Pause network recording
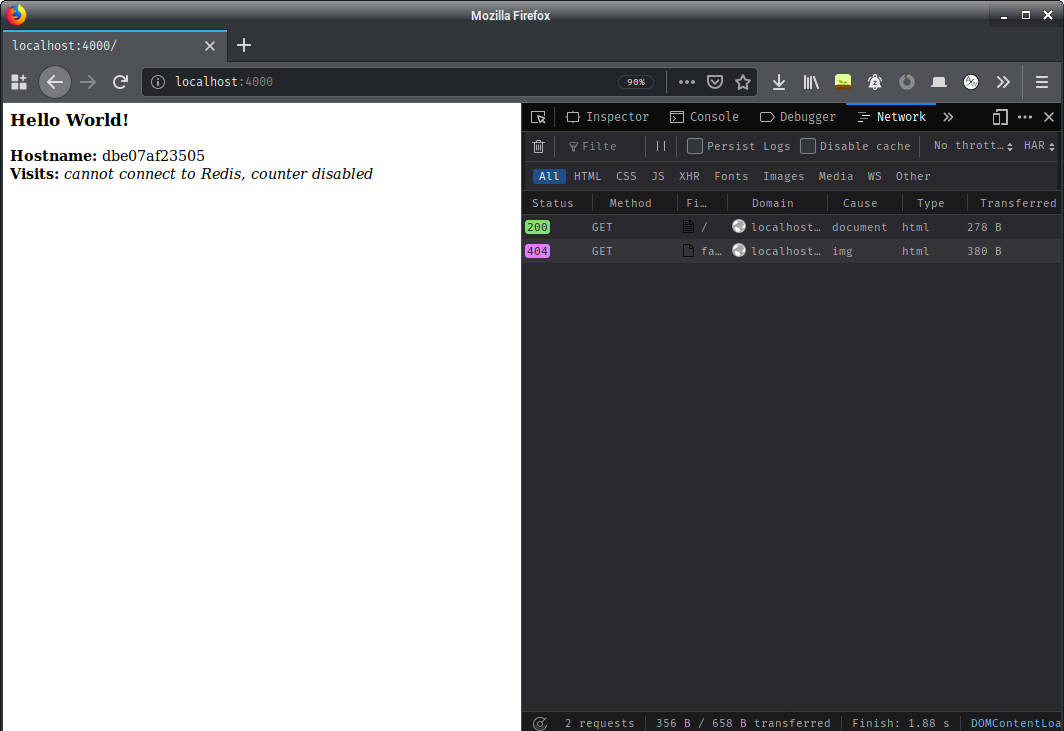 660,147
